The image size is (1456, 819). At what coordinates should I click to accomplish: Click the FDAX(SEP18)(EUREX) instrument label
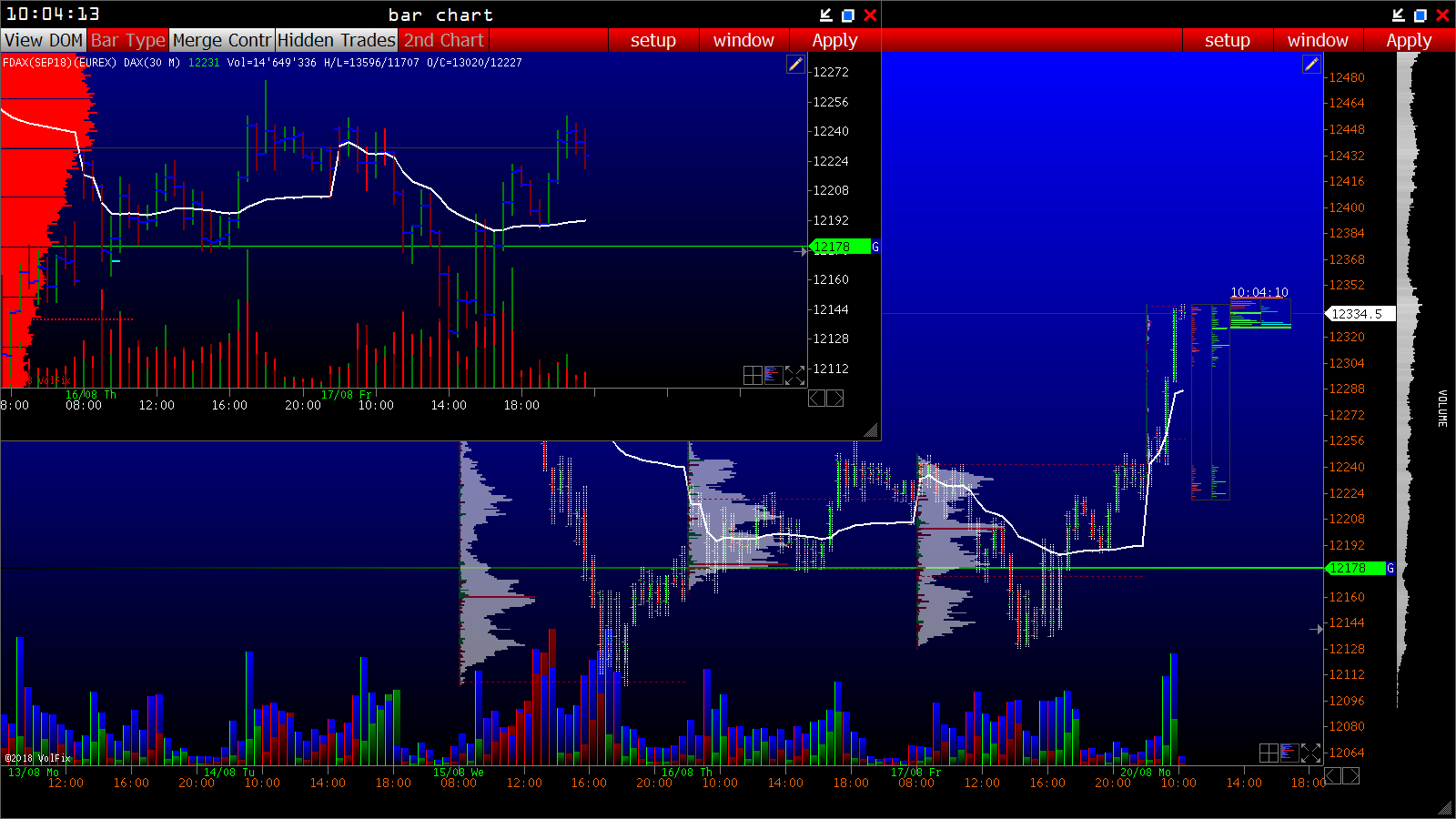[x=60, y=63]
